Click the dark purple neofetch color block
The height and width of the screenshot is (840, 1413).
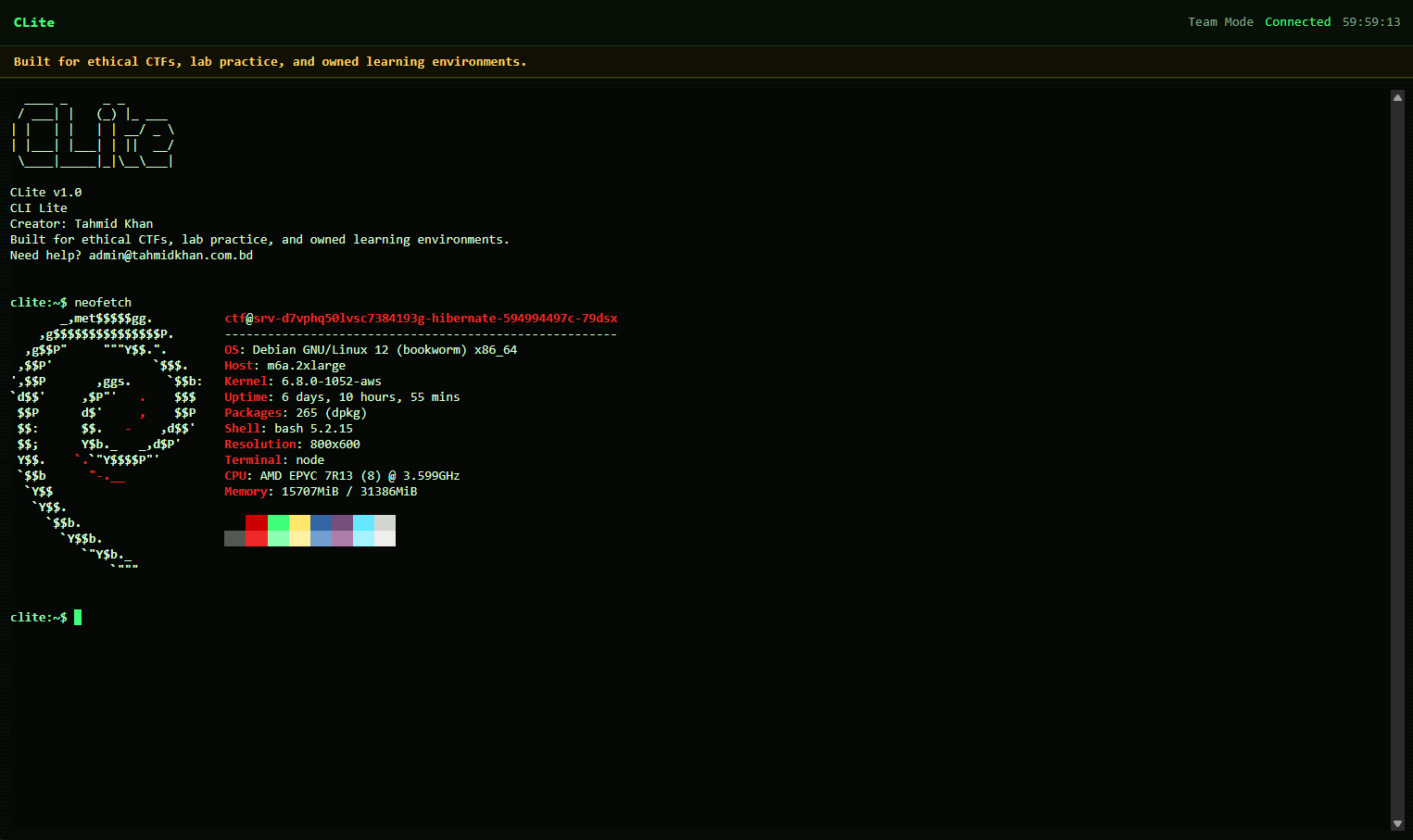point(342,522)
